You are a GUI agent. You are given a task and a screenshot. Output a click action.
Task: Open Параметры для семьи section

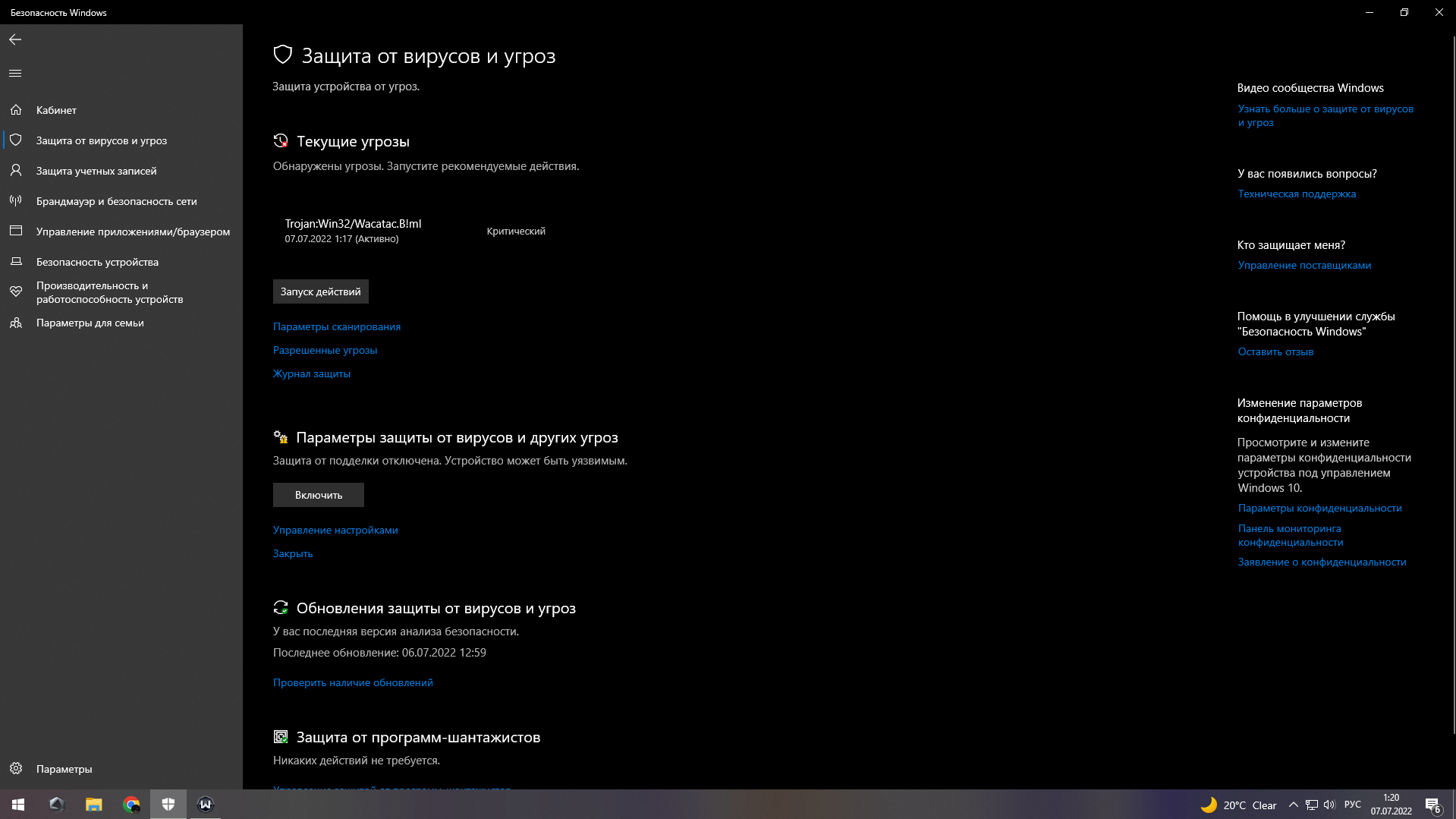coord(90,323)
